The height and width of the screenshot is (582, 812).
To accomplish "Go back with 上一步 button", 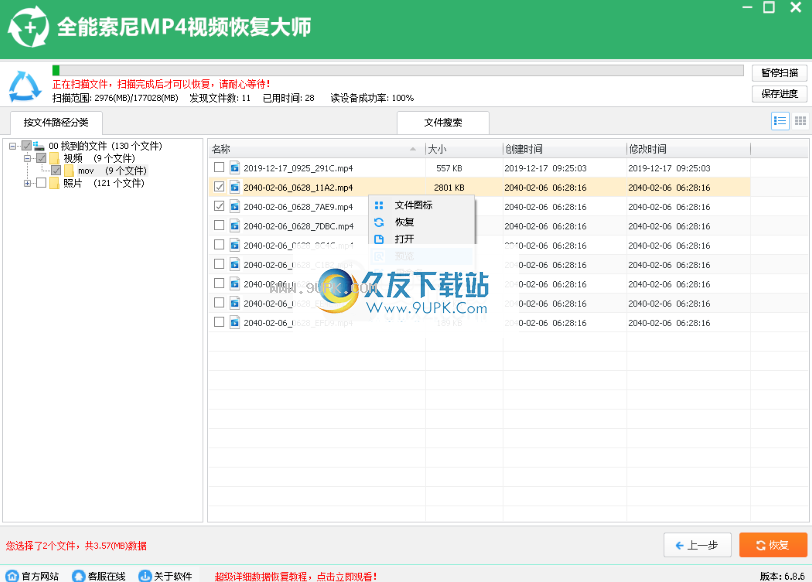I will click(698, 545).
